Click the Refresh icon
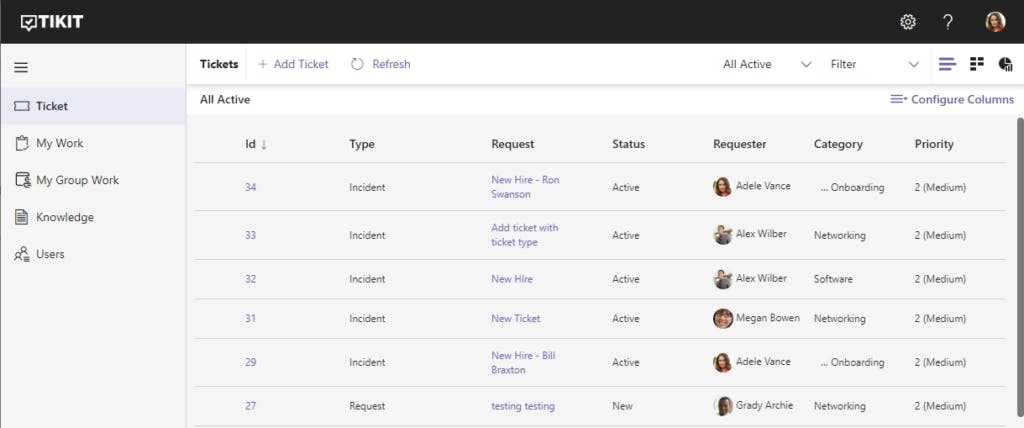The height and width of the screenshot is (428, 1024). (357, 64)
